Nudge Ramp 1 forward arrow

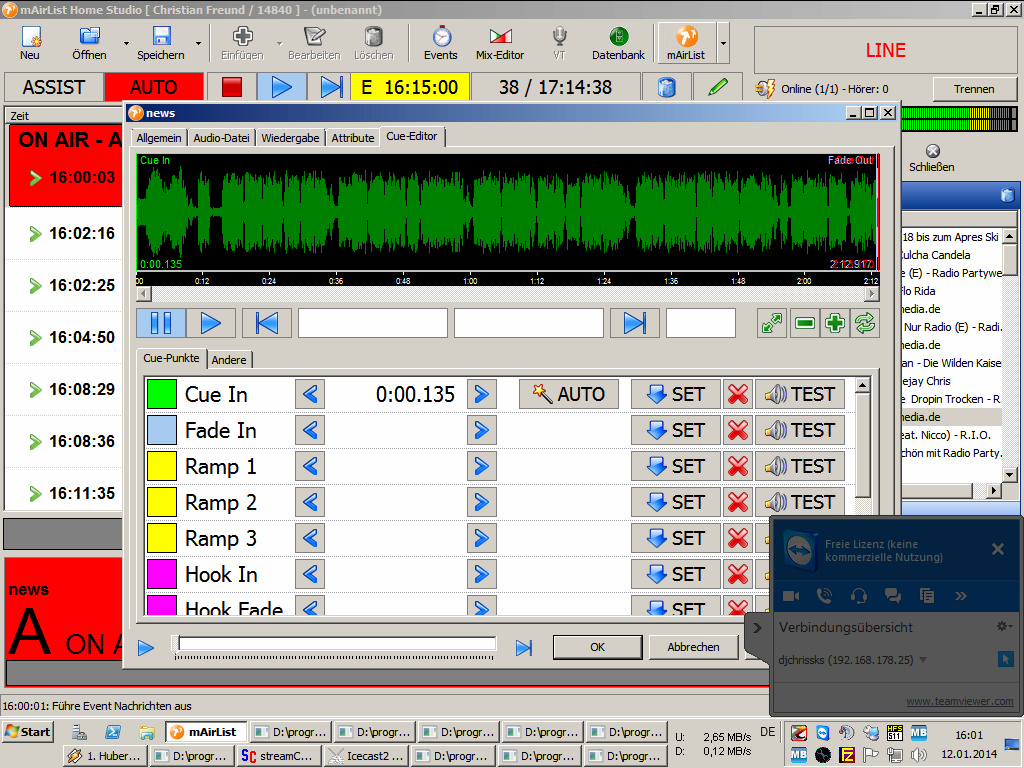(x=481, y=466)
